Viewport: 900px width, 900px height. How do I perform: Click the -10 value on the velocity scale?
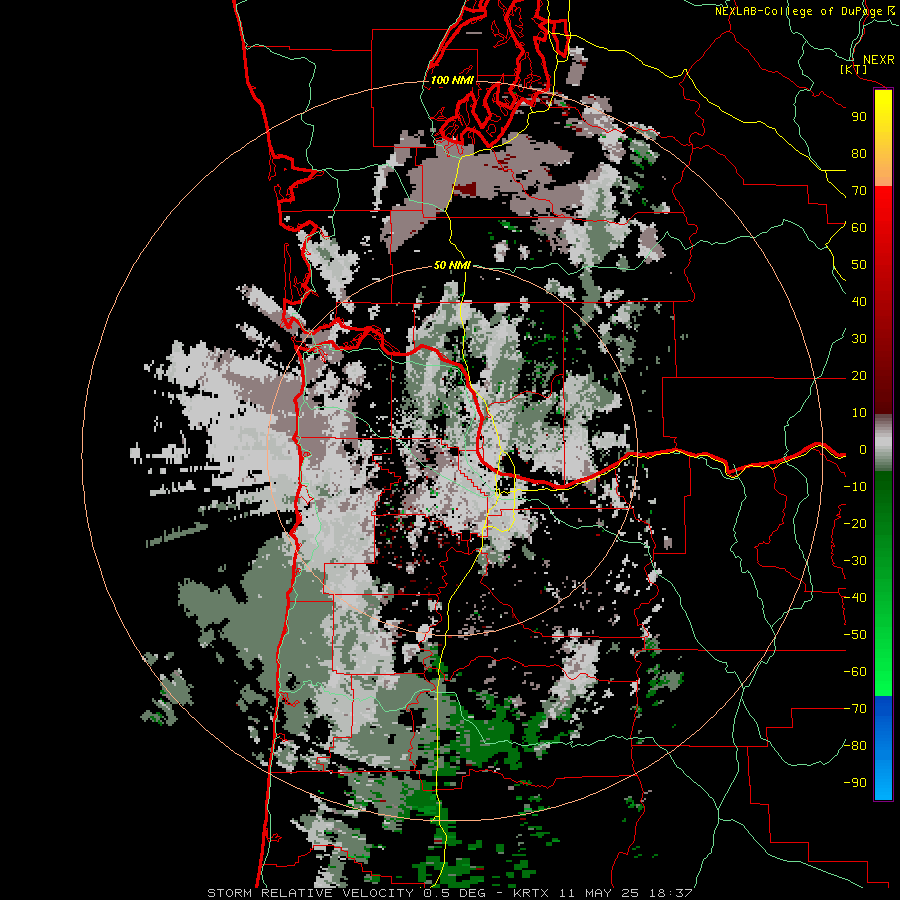click(x=855, y=487)
